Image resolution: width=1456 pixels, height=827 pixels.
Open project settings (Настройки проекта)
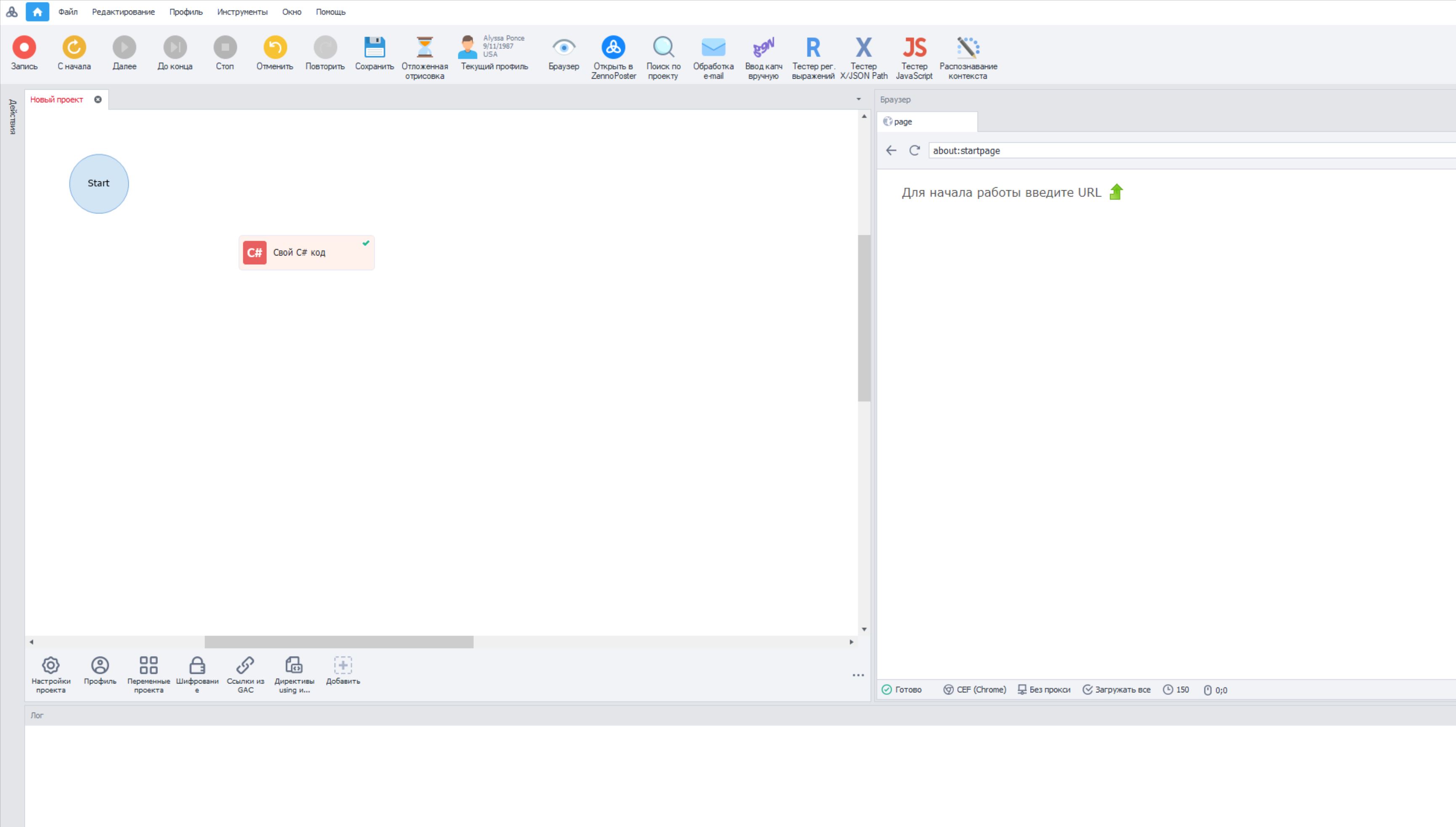pyautogui.click(x=50, y=666)
